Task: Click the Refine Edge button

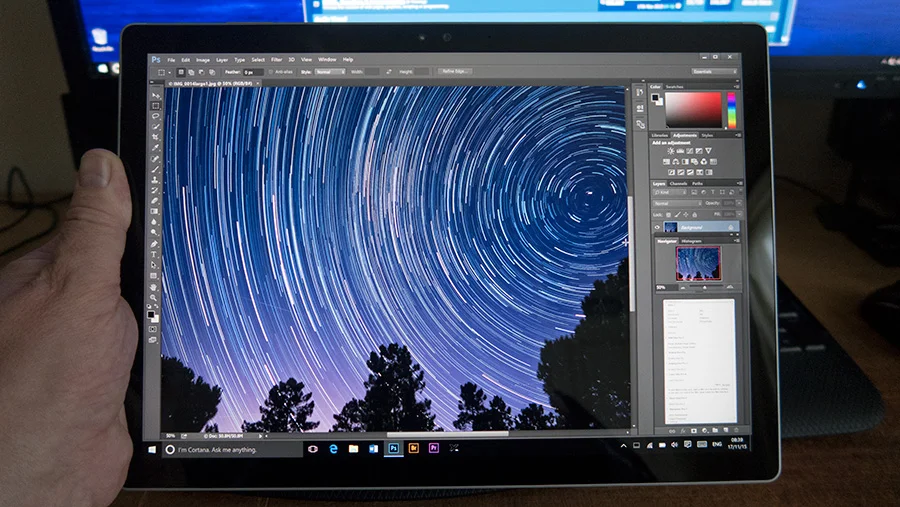Action: [455, 71]
